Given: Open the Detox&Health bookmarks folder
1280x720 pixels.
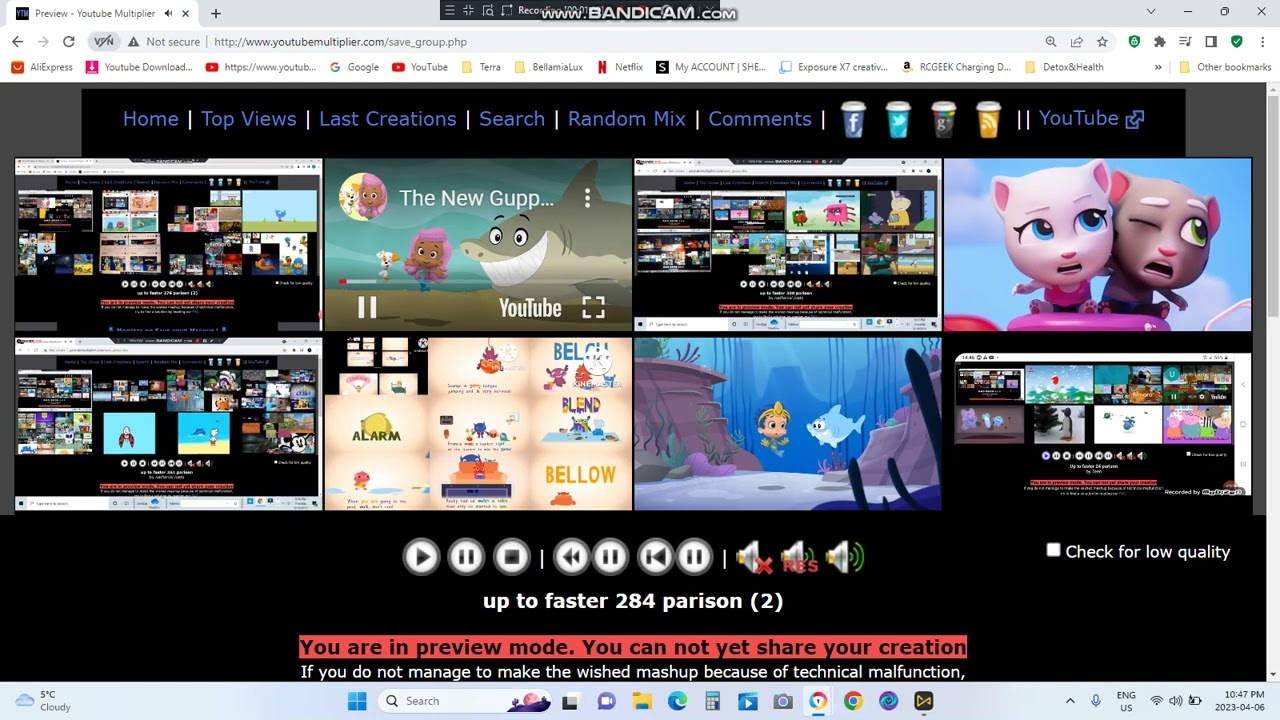Looking at the screenshot, I should pyautogui.click(x=1065, y=67).
